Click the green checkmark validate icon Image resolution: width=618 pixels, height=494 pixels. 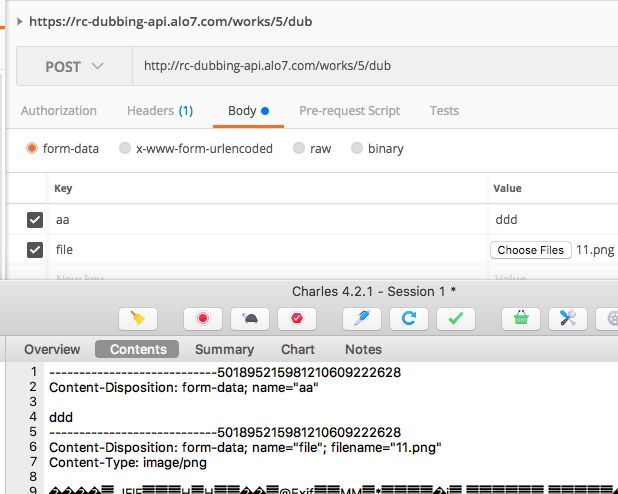pyautogui.click(x=456, y=319)
